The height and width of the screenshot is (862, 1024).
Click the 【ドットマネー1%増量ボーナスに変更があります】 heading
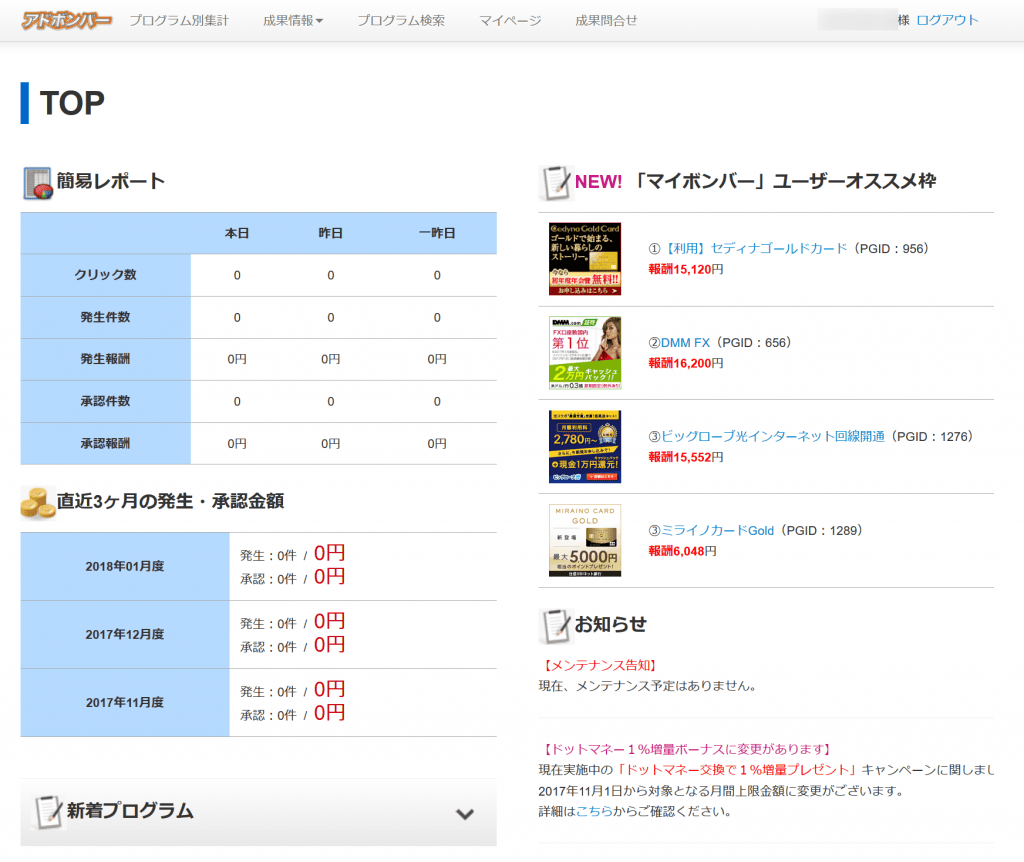point(687,750)
